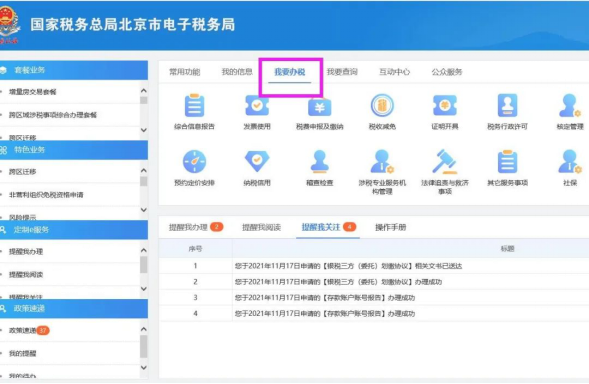Viewport: 589px width, 384px height.
Task: Open row 1 相关文书已送达 notice
Action: point(349,266)
